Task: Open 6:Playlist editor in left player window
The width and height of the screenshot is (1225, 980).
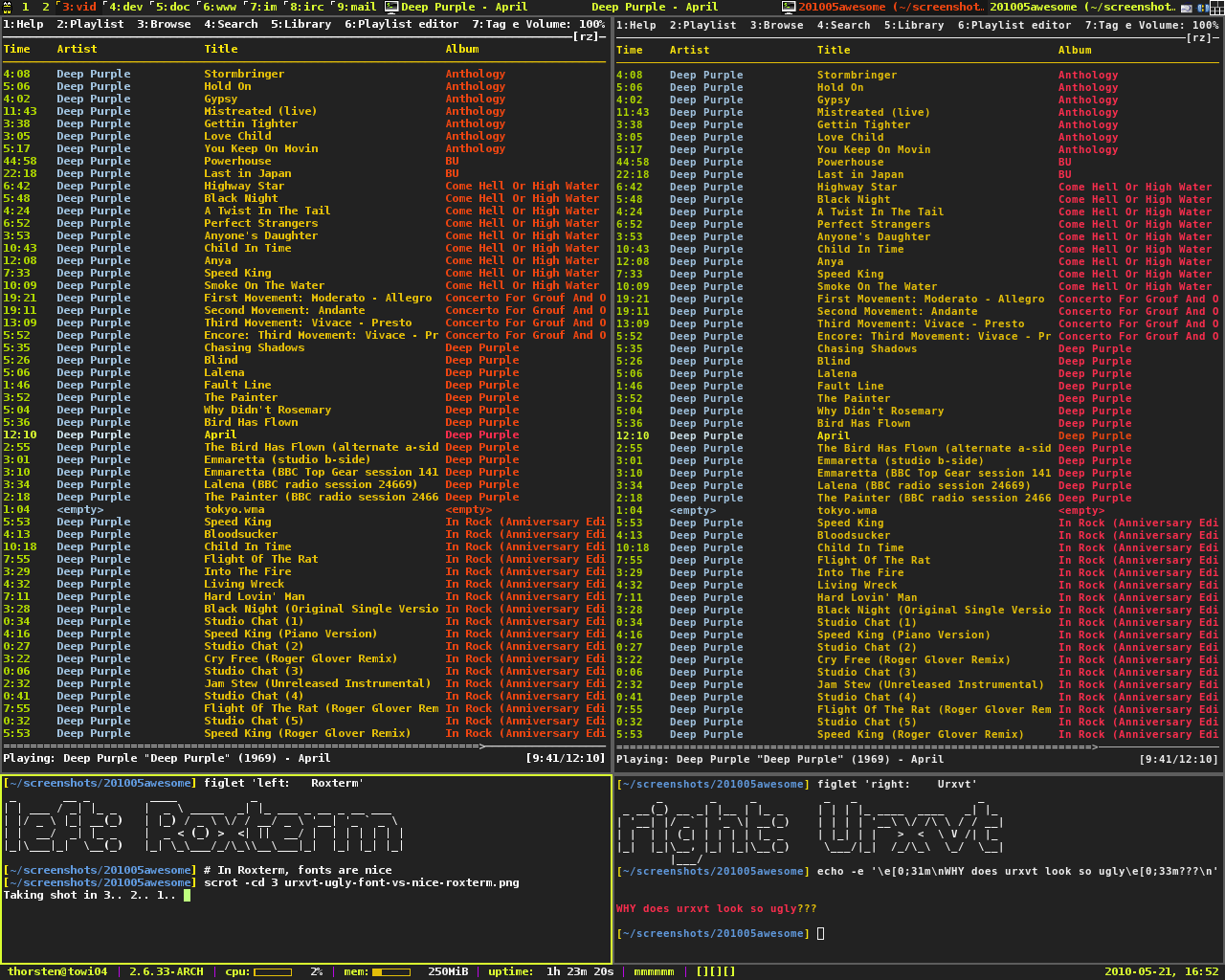Action: click(401, 24)
